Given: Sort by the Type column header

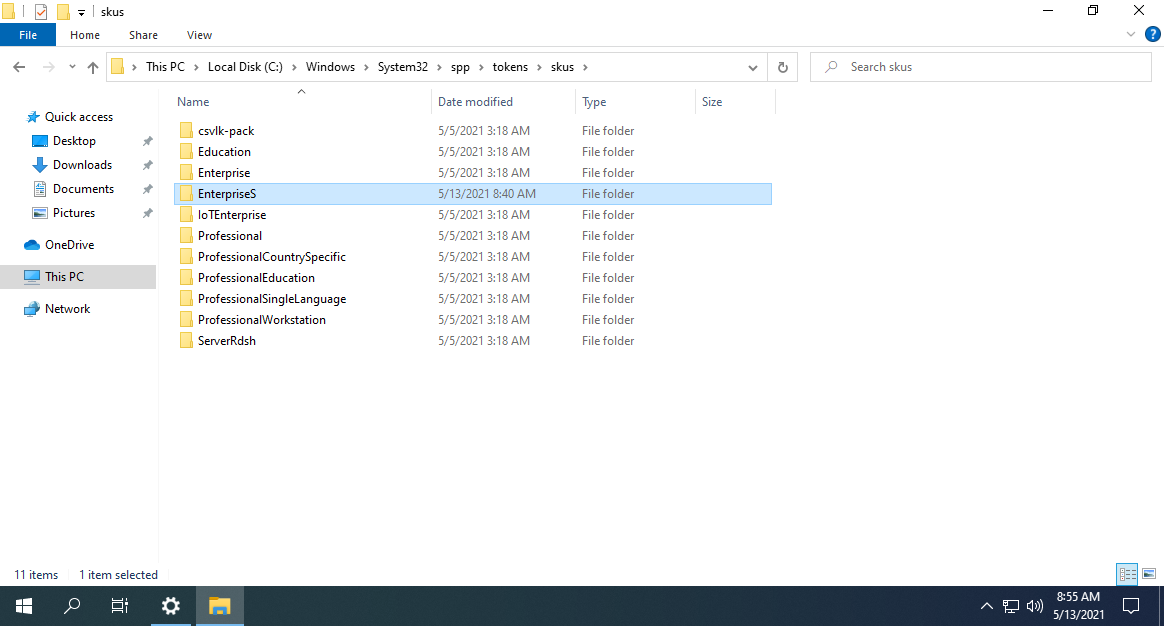Looking at the screenshot, I should [x=635, y=102].
